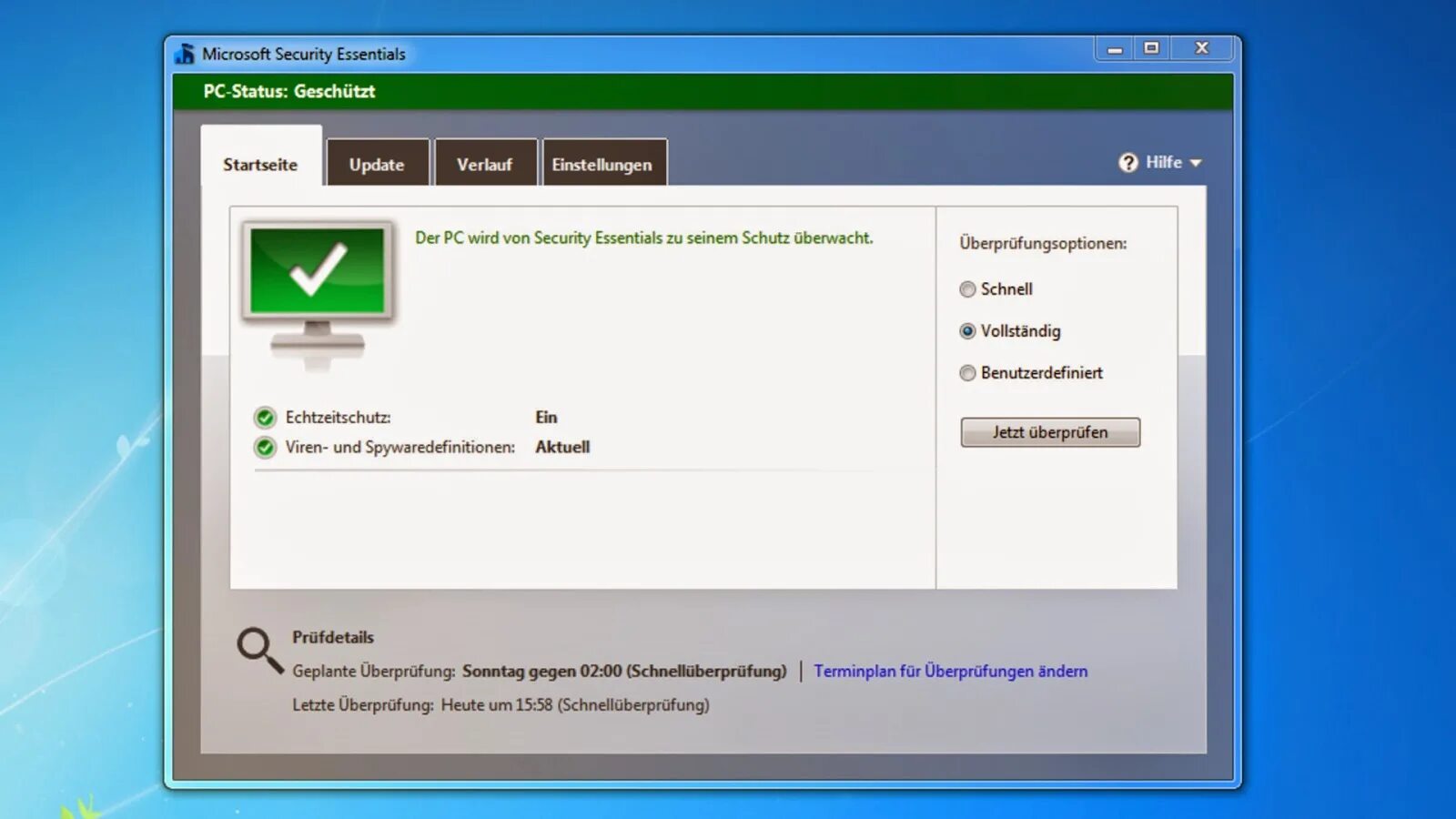Screen dimensions: 1456x819
Task: Expand the Hilfe dropdown arrow
Action: coord(1196,164)
